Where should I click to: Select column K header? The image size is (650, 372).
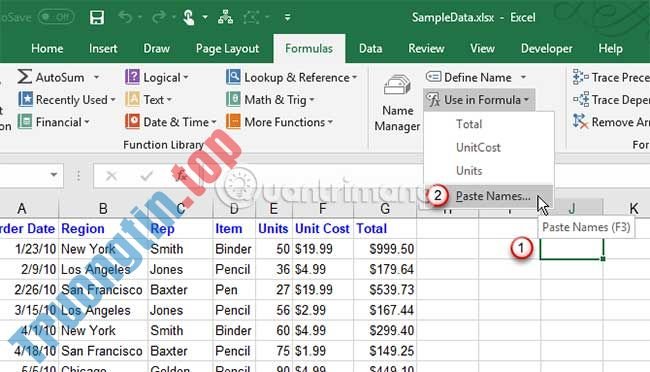(633, 209)
